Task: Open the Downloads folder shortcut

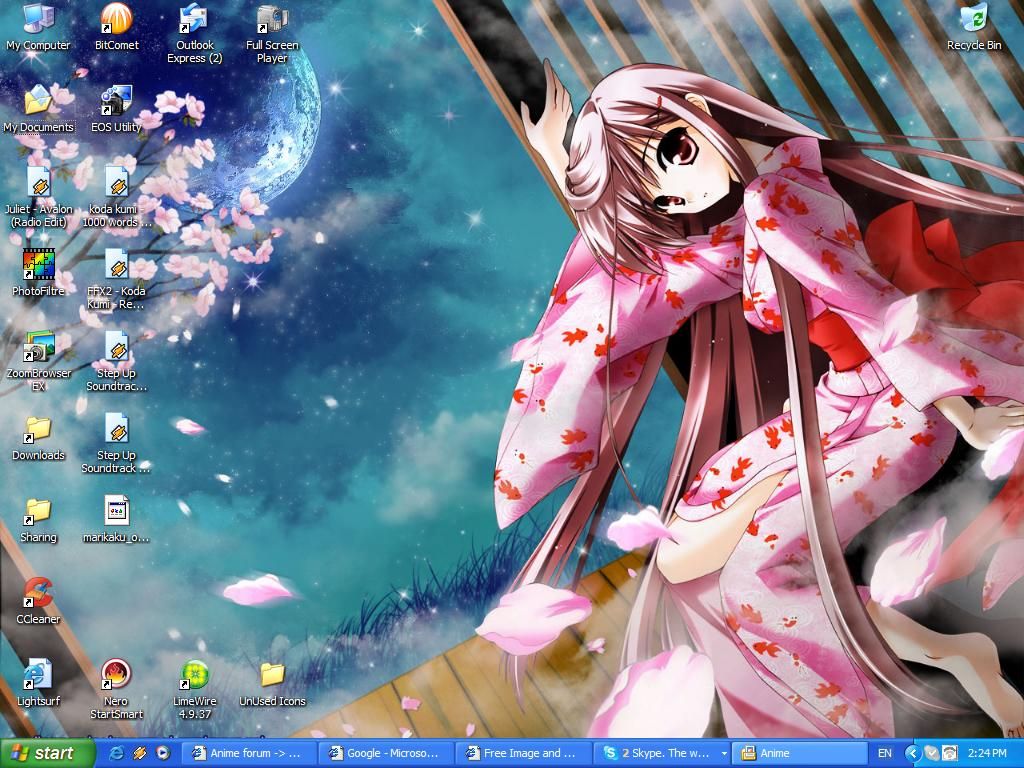Action: click(38, 438)
